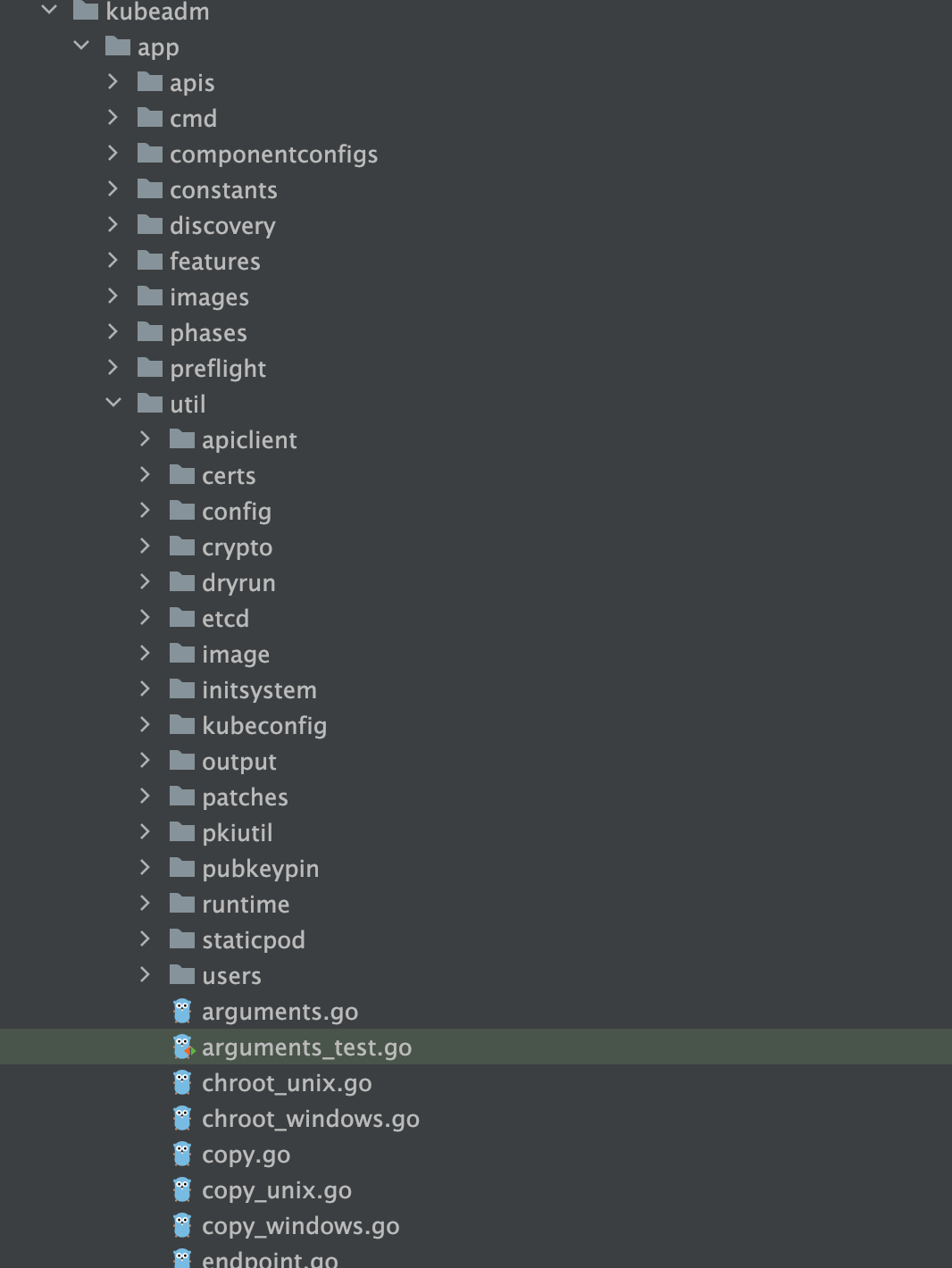
Task: Click the folder icon for componentconfigs
Action: [150, 154]
